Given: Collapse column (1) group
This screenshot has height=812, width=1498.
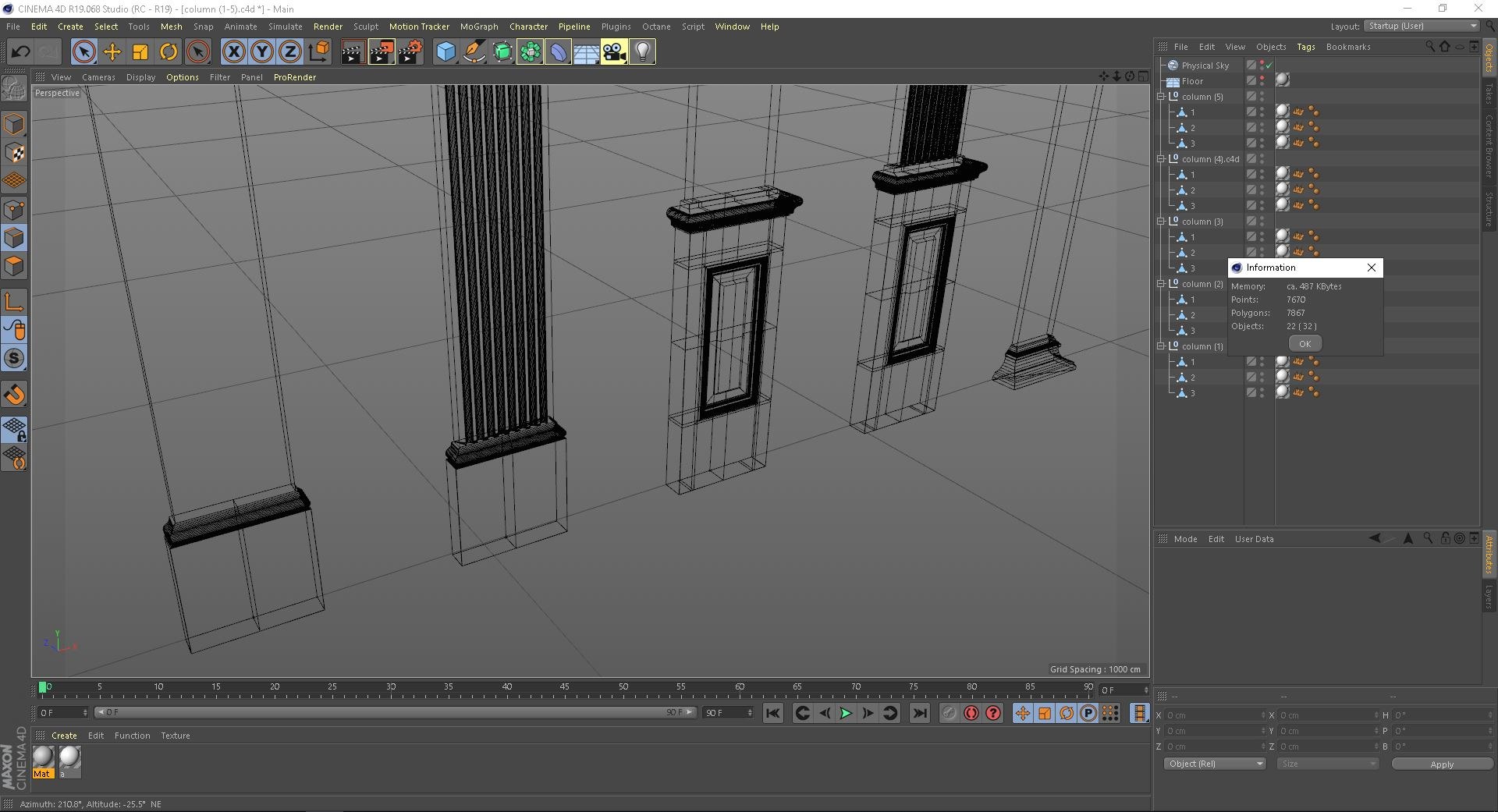Looking at the screenshot, I should (x=1161, y=346).
